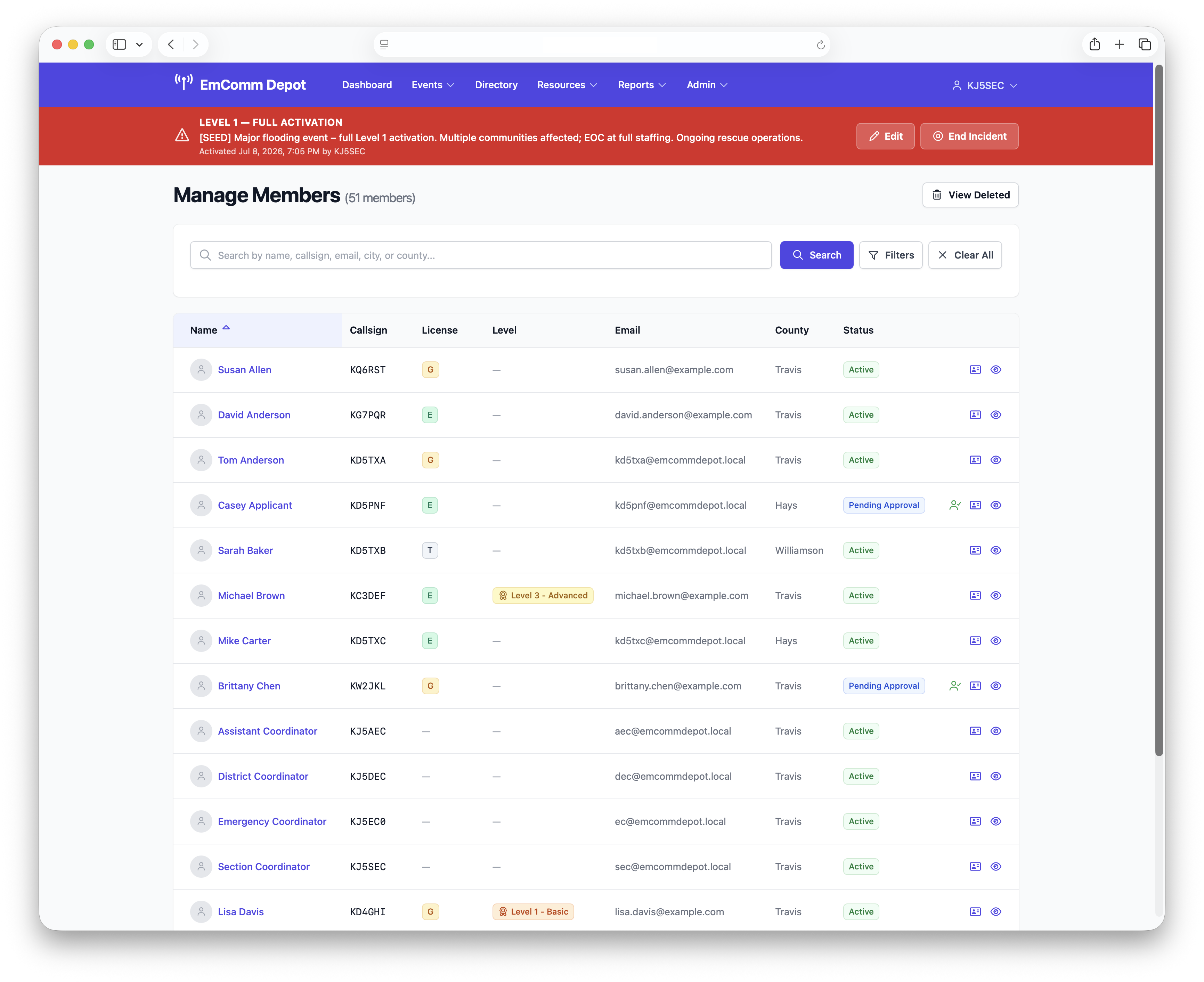Expand the Reports menu
1204x982 pixels.
[x=642, y=85]
